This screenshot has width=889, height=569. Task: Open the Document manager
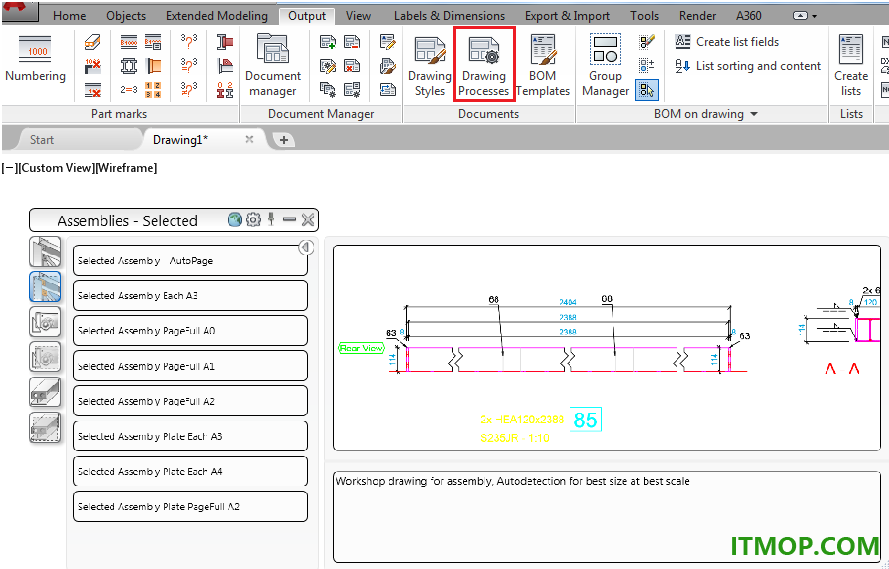(x=273, y=66)
